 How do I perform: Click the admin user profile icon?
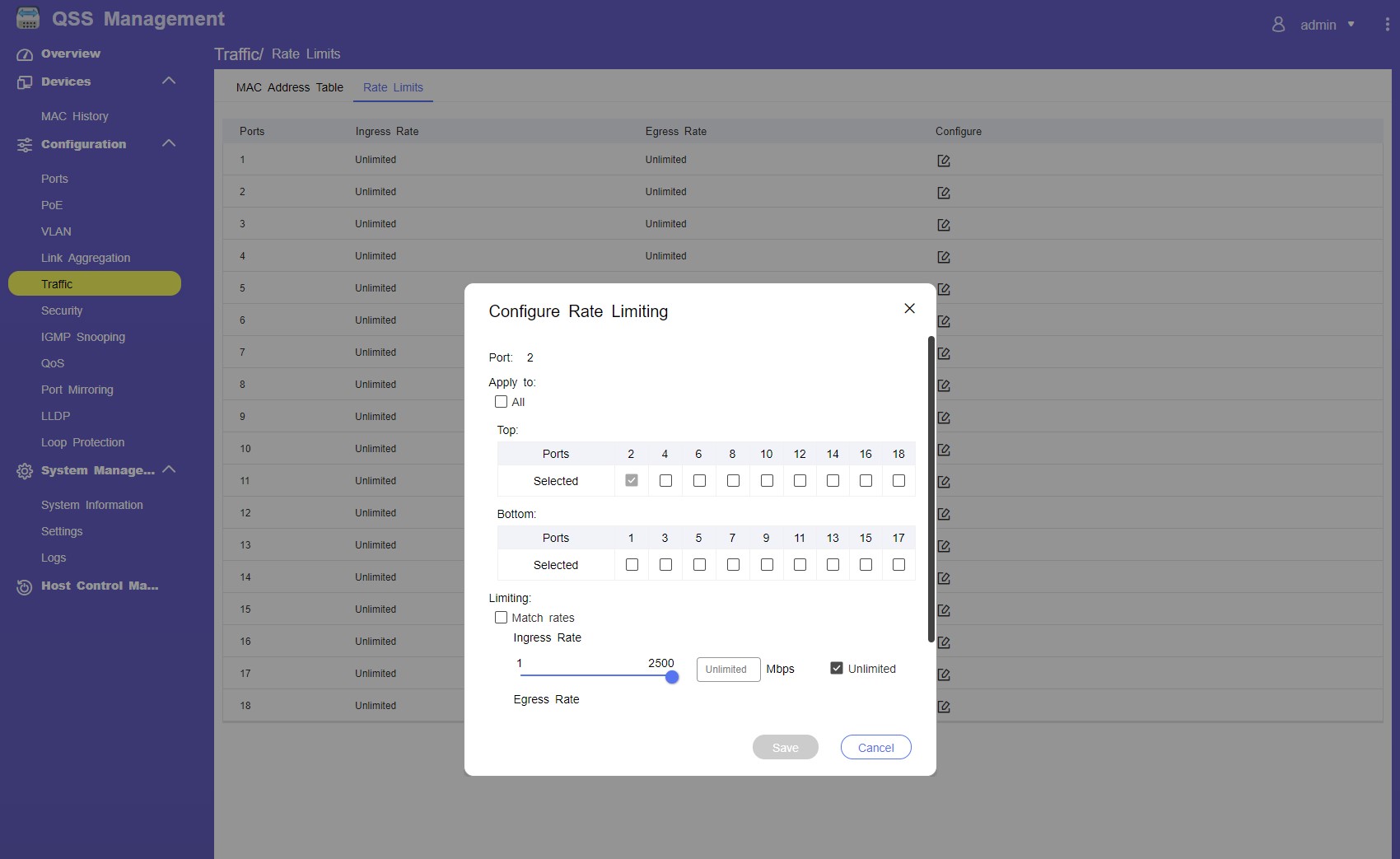pyautogui.click(x=1278, y=25)
